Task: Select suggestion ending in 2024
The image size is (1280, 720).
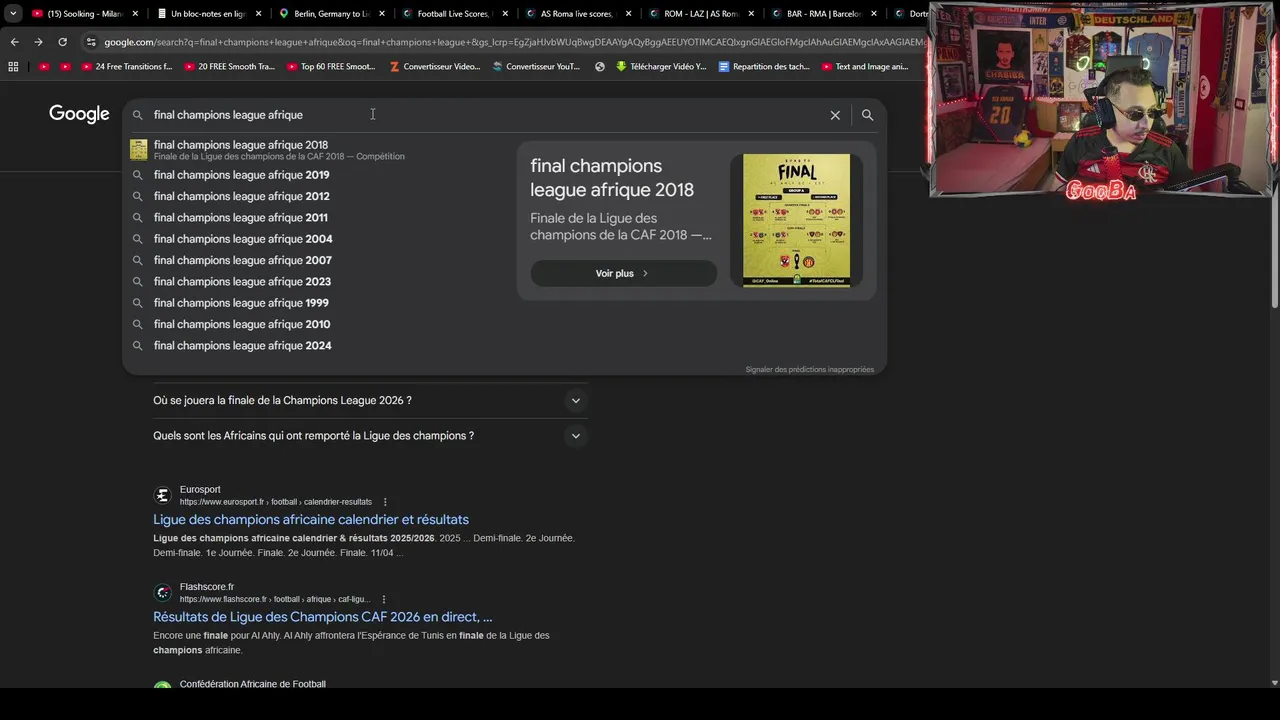Action: [318, 345]
